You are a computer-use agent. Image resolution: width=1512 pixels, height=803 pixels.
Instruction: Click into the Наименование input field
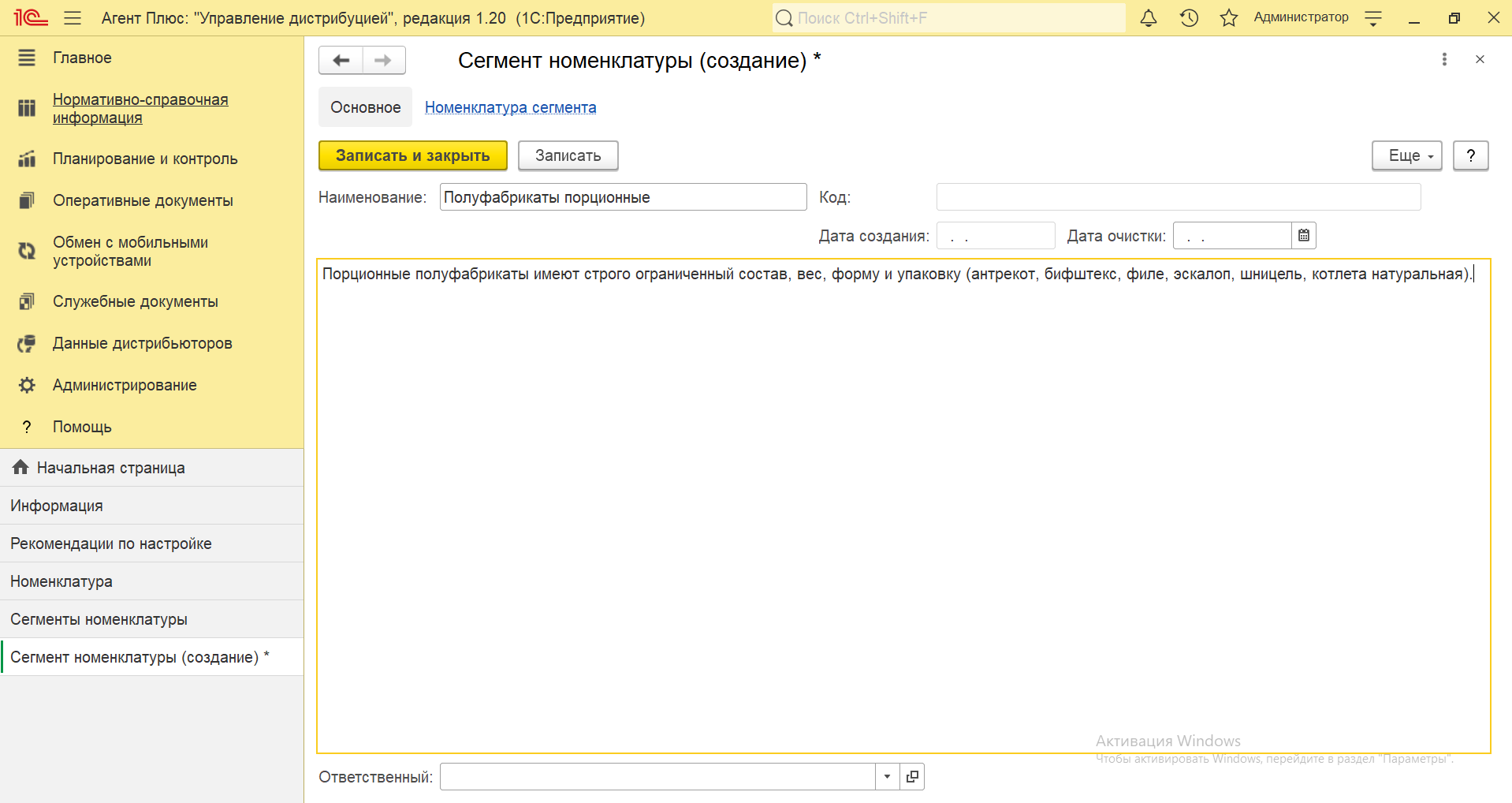point(622,197)
